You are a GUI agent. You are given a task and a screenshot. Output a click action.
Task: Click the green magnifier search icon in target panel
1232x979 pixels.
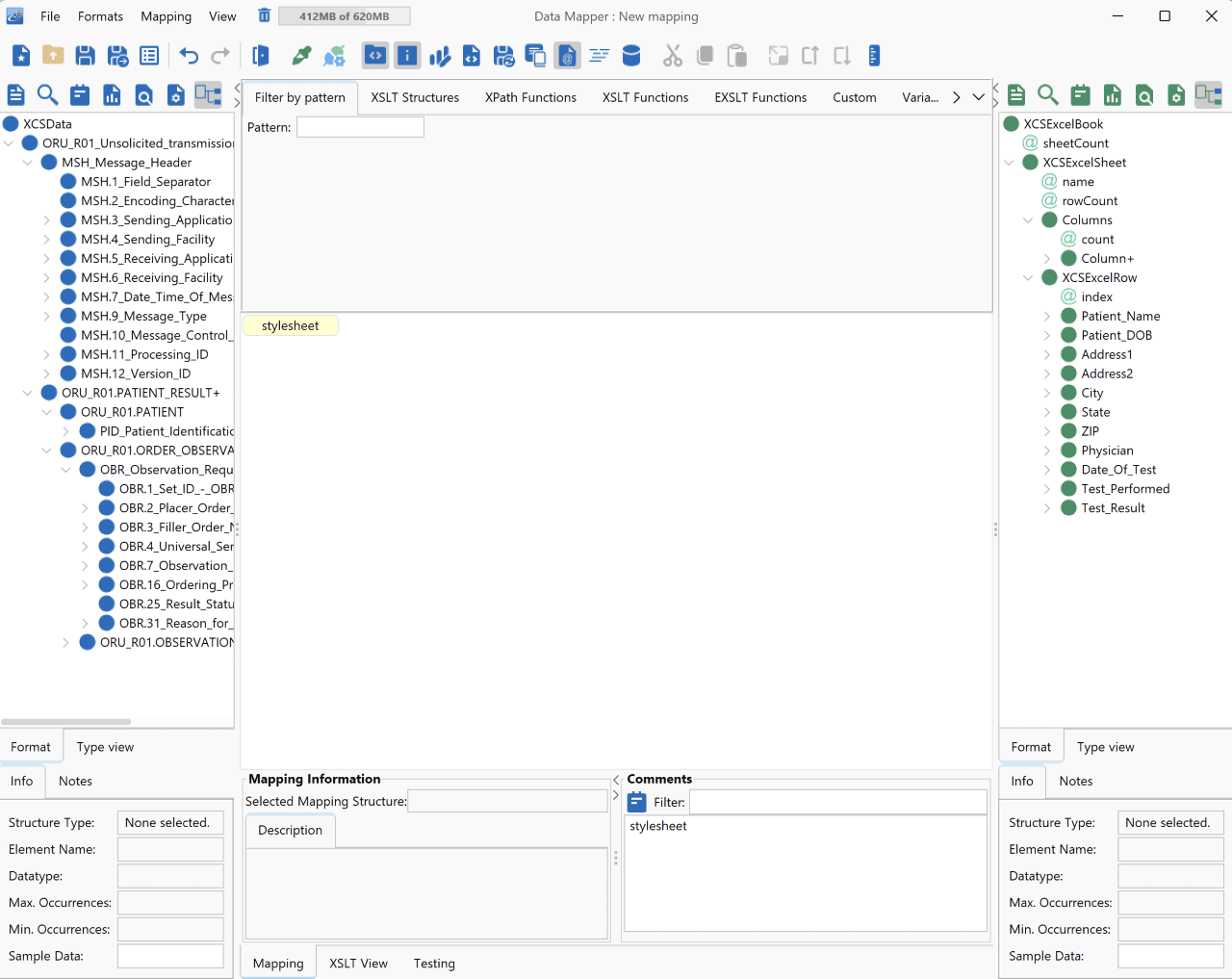[1048, 94]
